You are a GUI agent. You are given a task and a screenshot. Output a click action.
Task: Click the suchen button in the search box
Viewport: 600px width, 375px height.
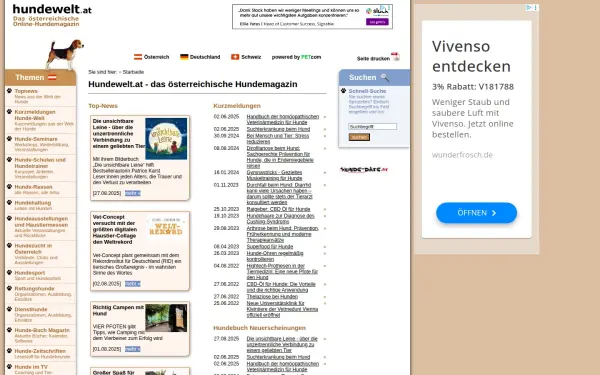point(359,137)
